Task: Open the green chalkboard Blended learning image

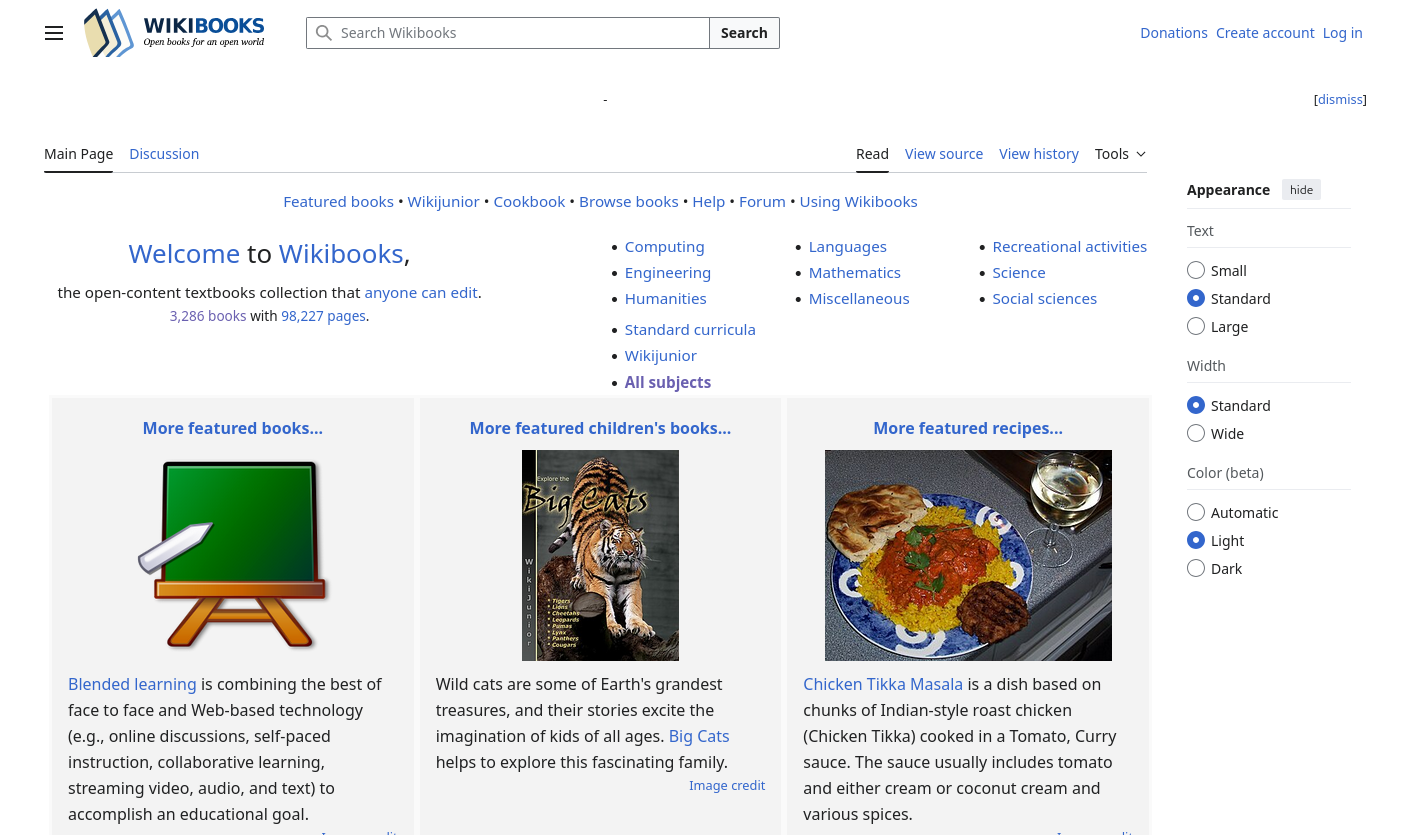Action: tap(233, 555)
